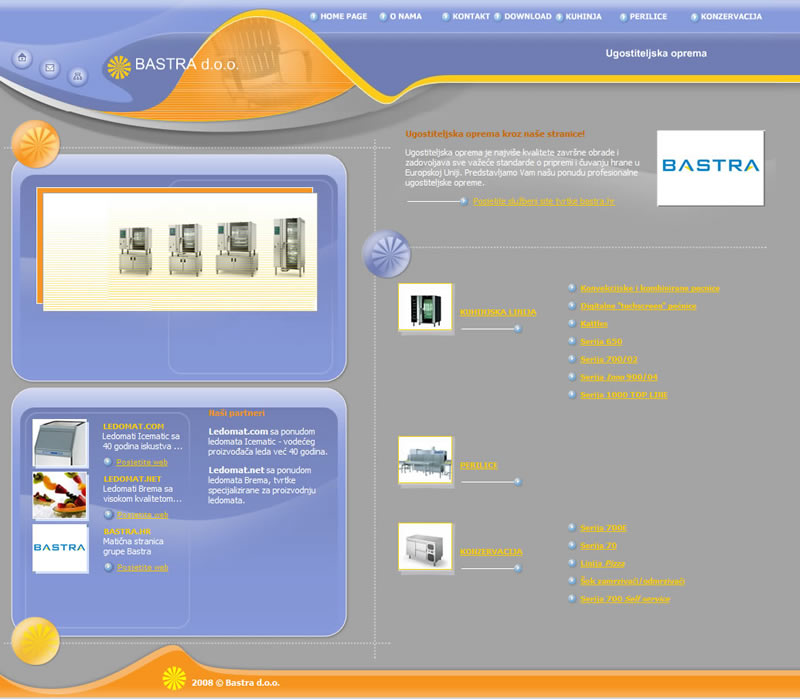Open the KONZERVACIJA category link

pyautogui.click(x=491, y=552)
